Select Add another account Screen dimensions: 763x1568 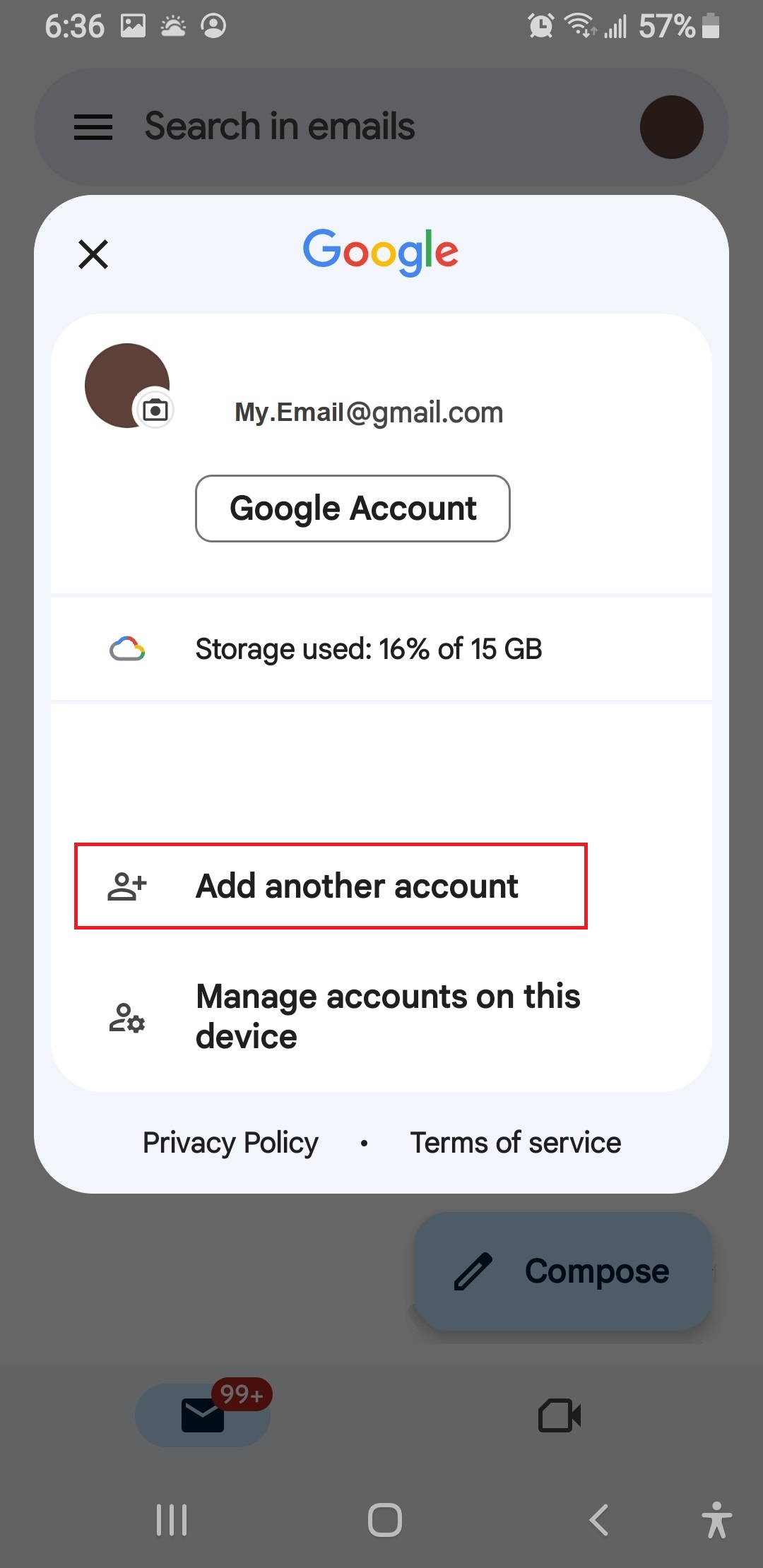[x=331, y=886]
